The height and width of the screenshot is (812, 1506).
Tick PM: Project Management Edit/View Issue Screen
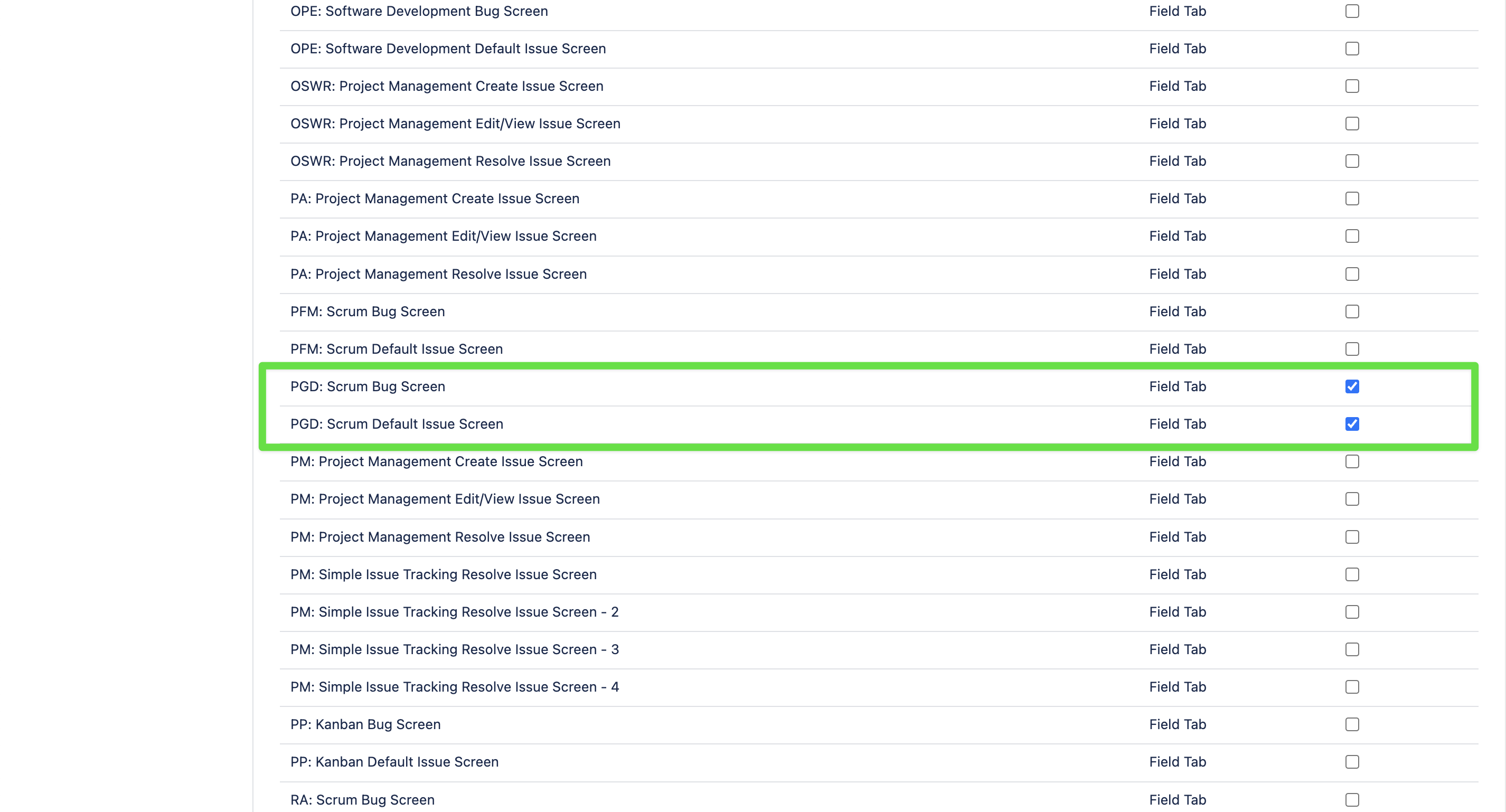click(x=1352, y=499)
